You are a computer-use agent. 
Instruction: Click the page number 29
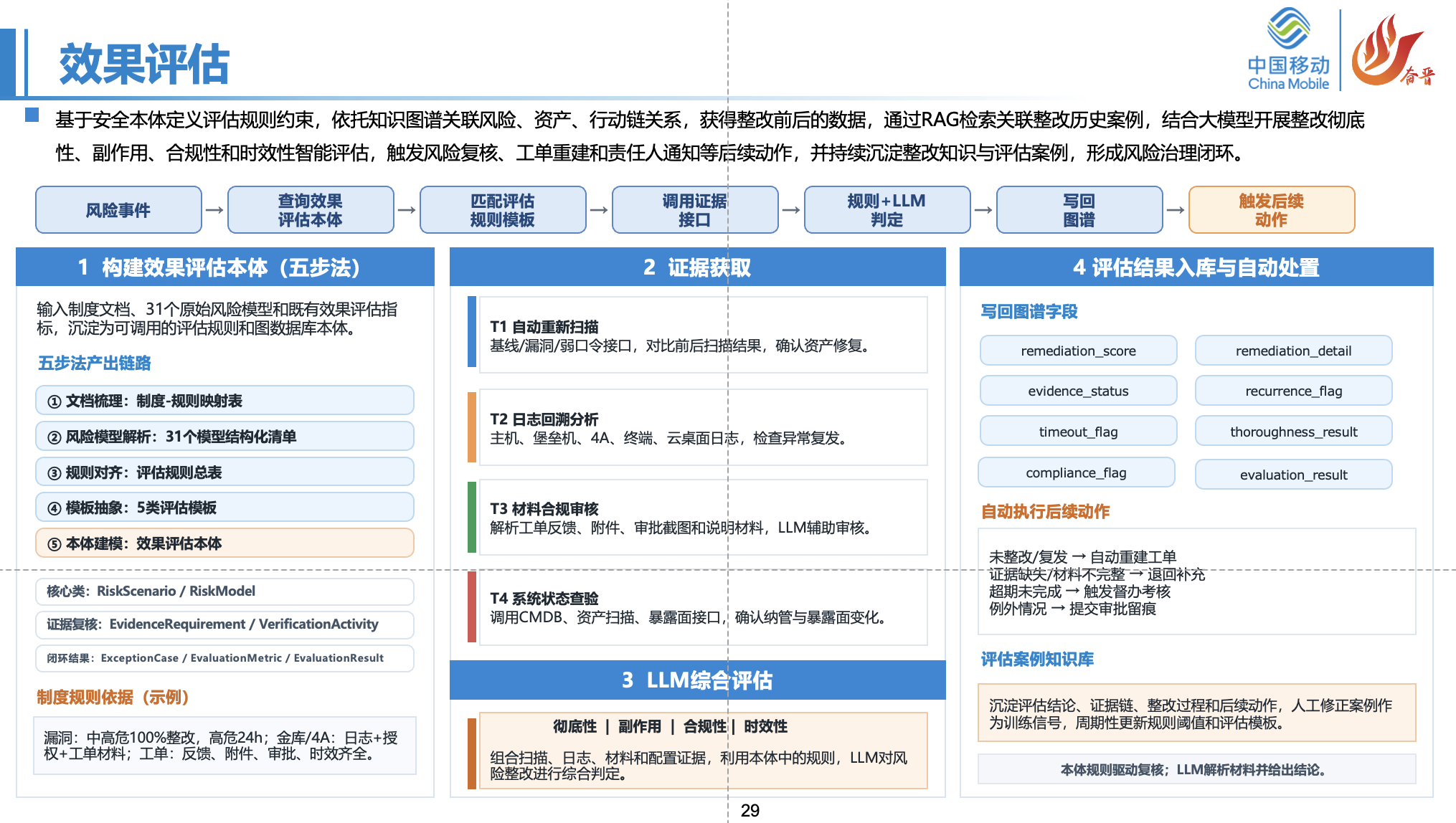pyautogui.click(x=750, y=810)
